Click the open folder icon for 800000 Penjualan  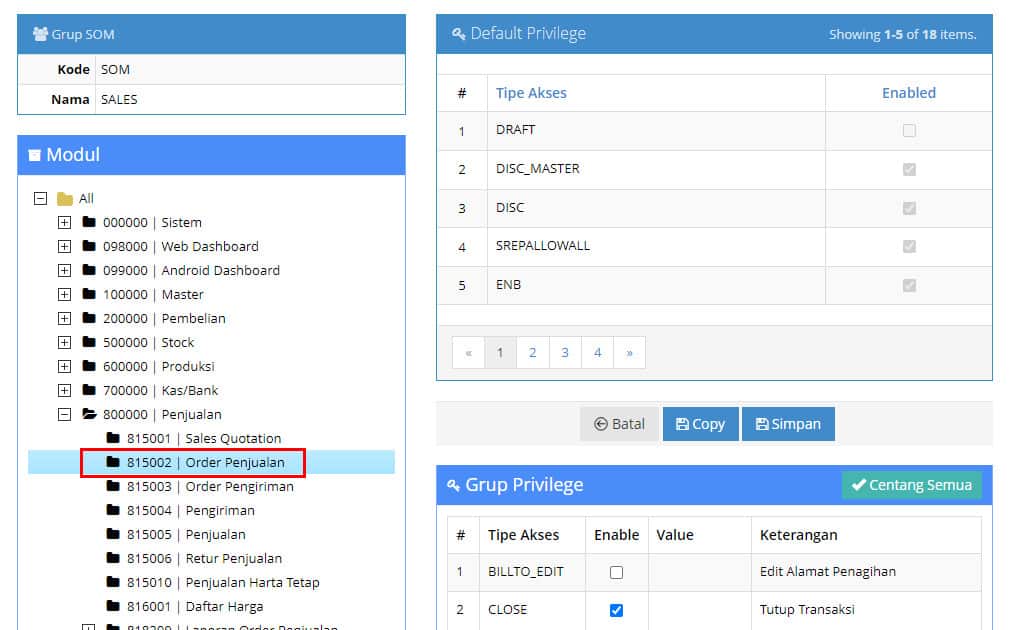[x=89, y=414]
